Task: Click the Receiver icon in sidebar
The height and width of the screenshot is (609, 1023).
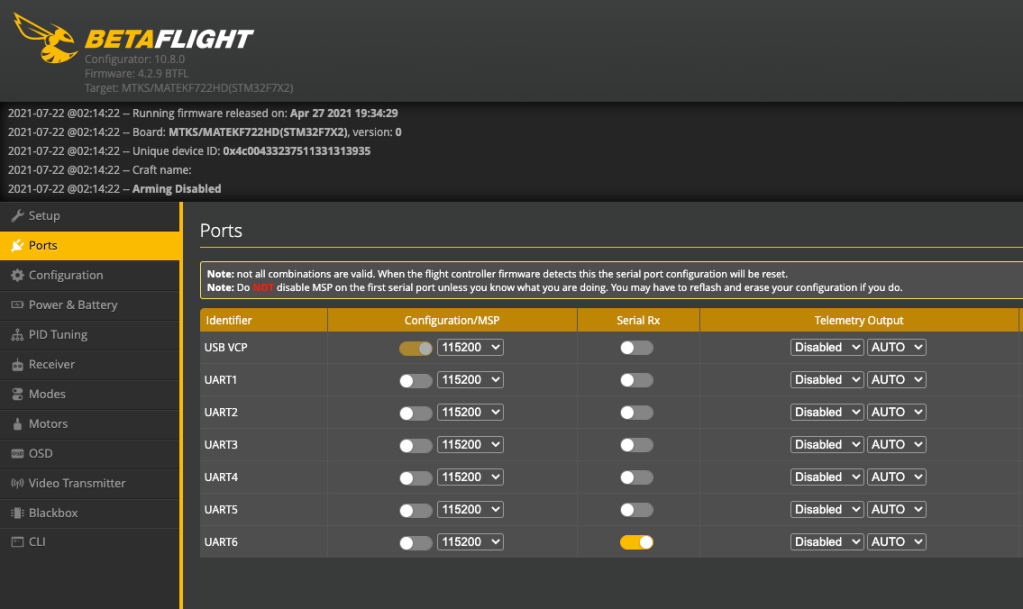Action: (x=17, y=365)
